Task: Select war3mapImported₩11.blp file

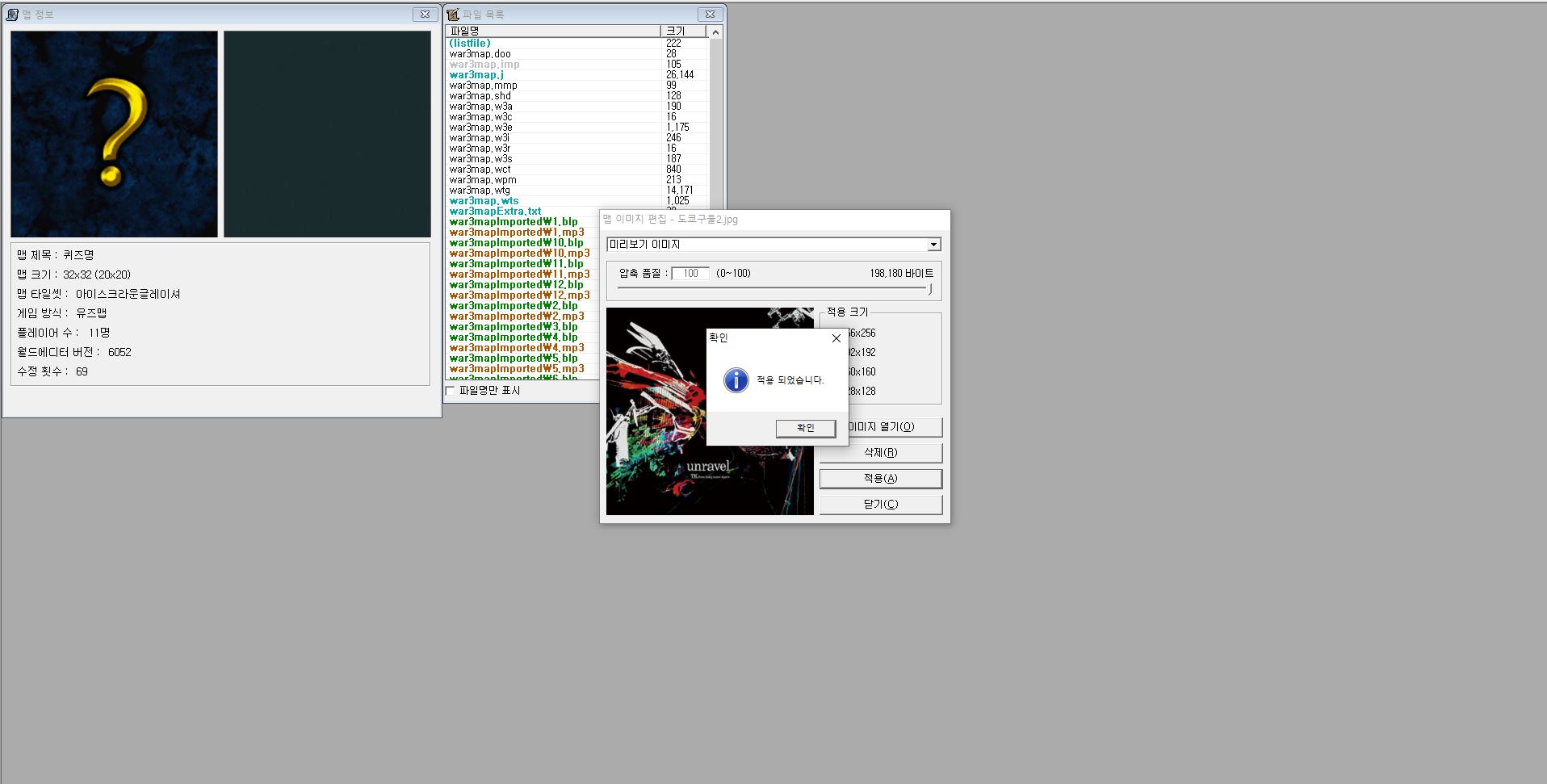Action: tap(516, 264)
